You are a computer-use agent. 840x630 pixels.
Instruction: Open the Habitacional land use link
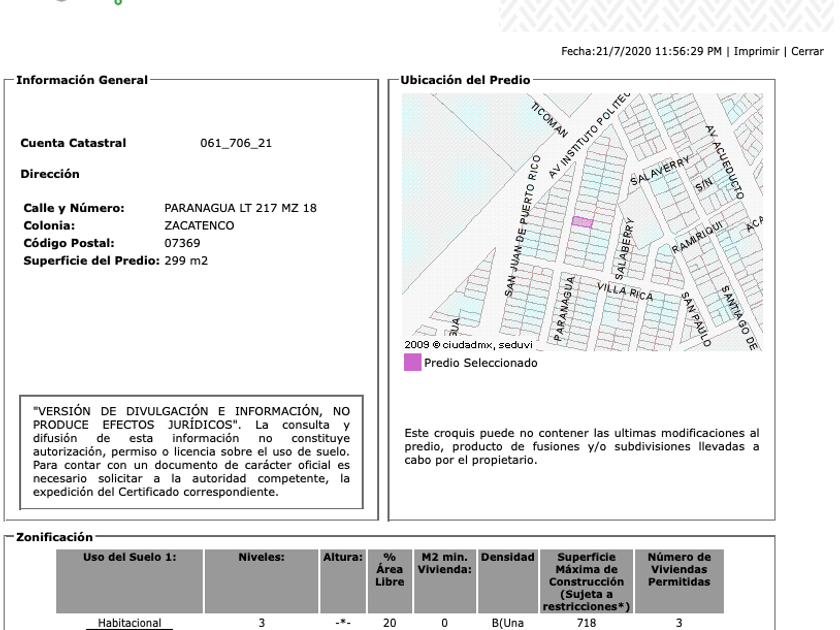[x=129, y=623]
